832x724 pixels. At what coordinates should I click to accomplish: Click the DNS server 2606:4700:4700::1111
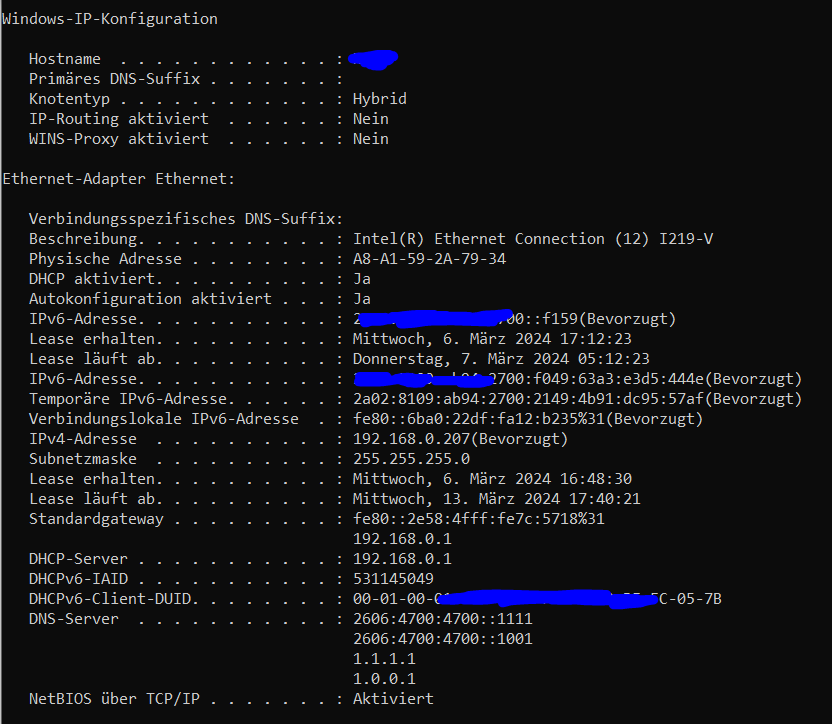coord(443,619)
